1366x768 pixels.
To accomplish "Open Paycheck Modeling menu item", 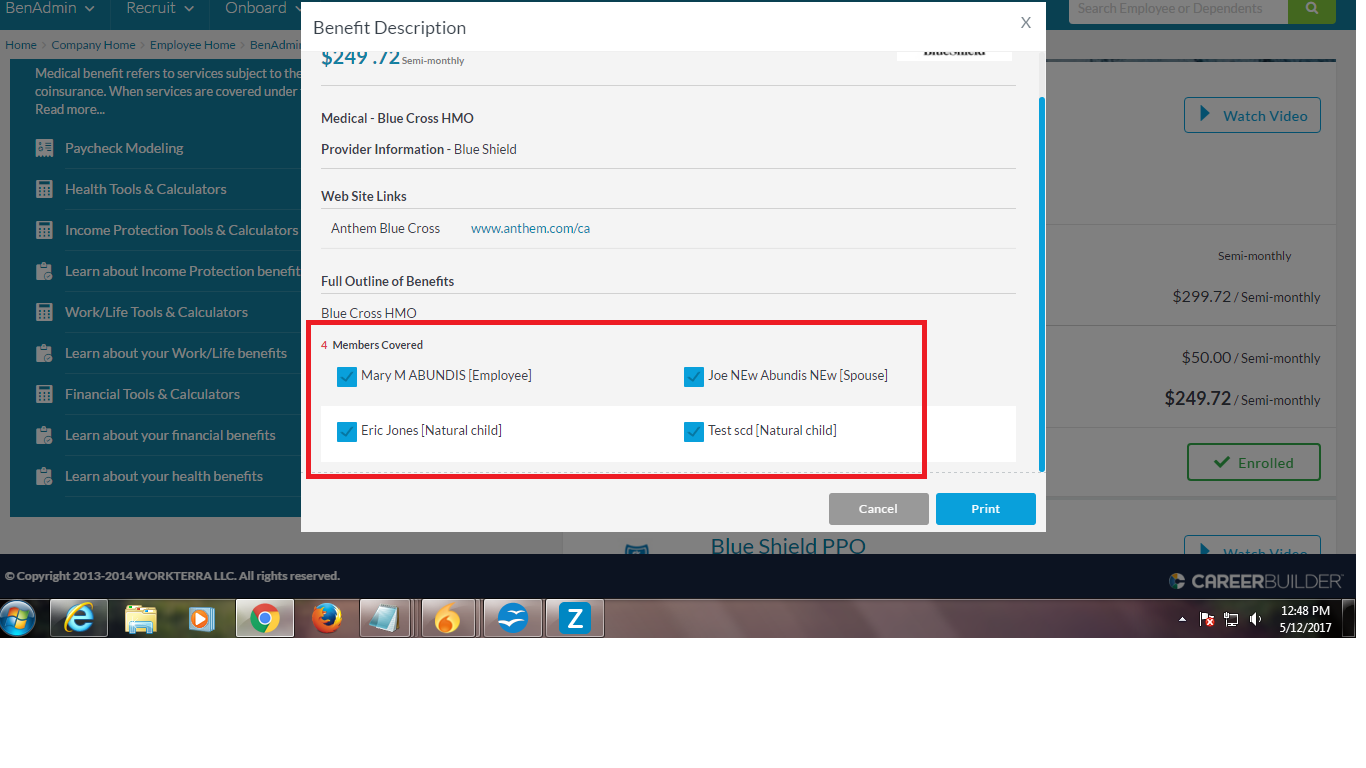I will click(x=124, y=148).
